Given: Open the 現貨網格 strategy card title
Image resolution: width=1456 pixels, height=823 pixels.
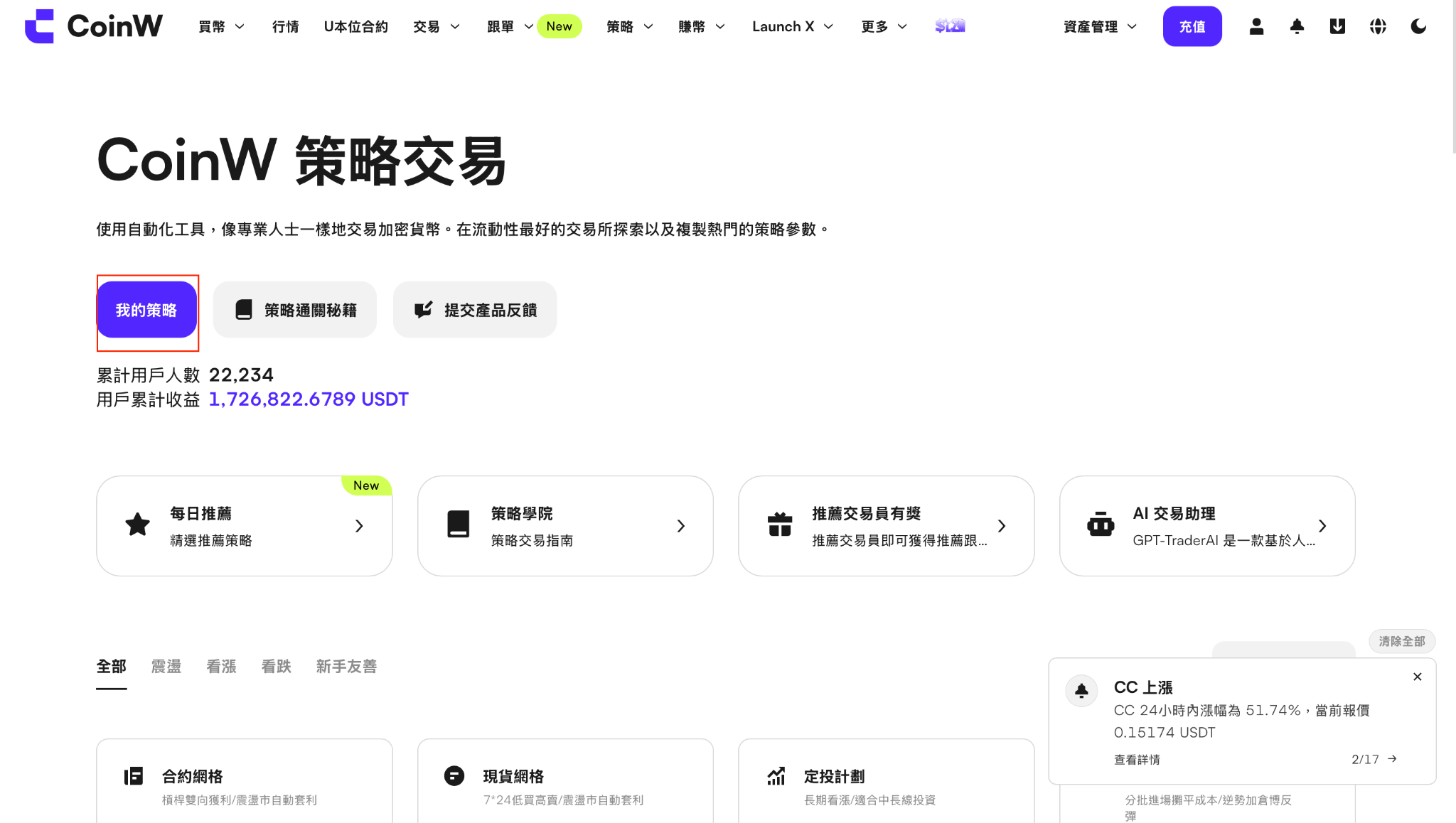Looking at the screenshot, I should point(513,776).
